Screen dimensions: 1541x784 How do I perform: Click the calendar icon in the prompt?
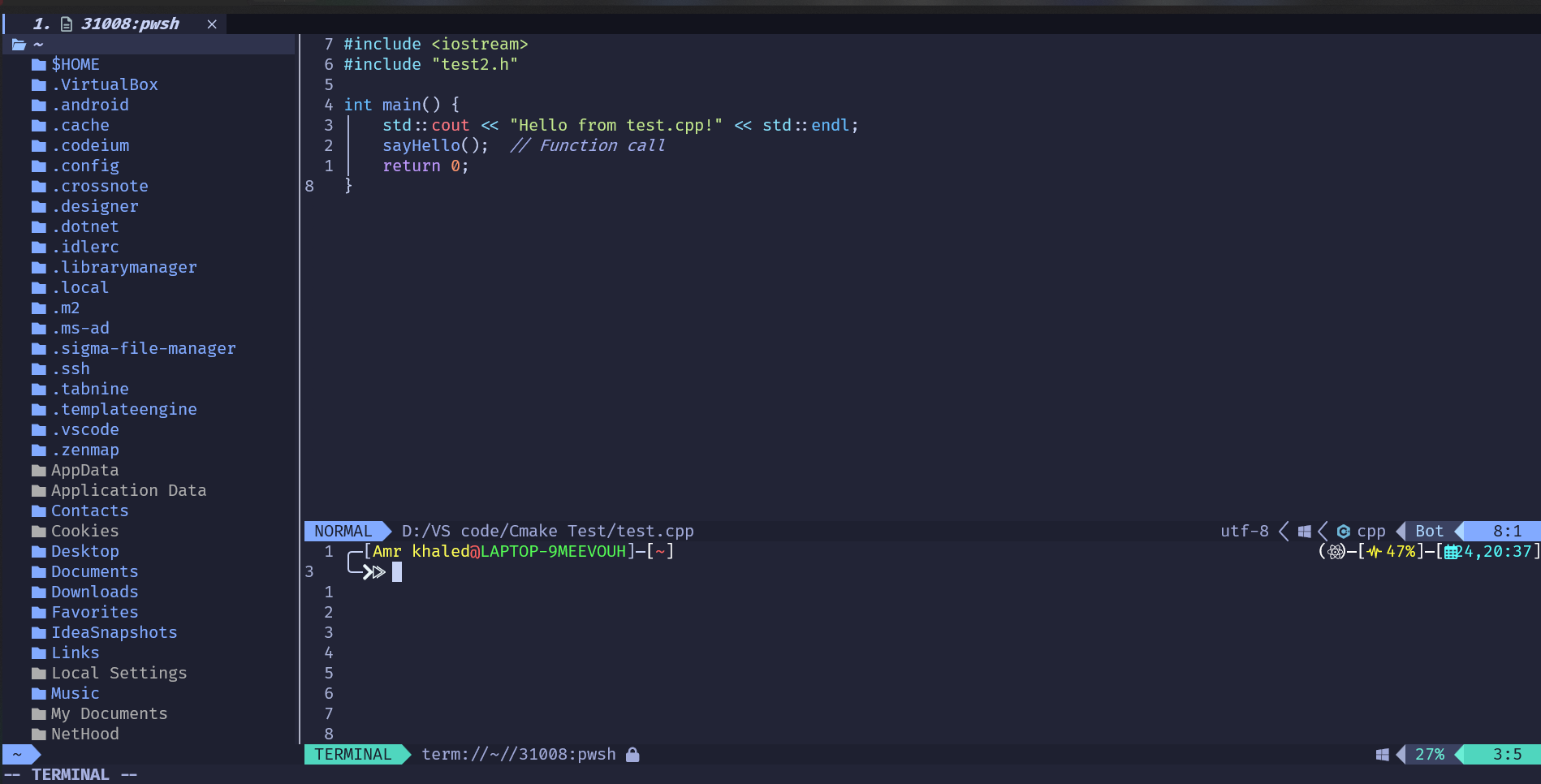click(x=1452, y=553)
